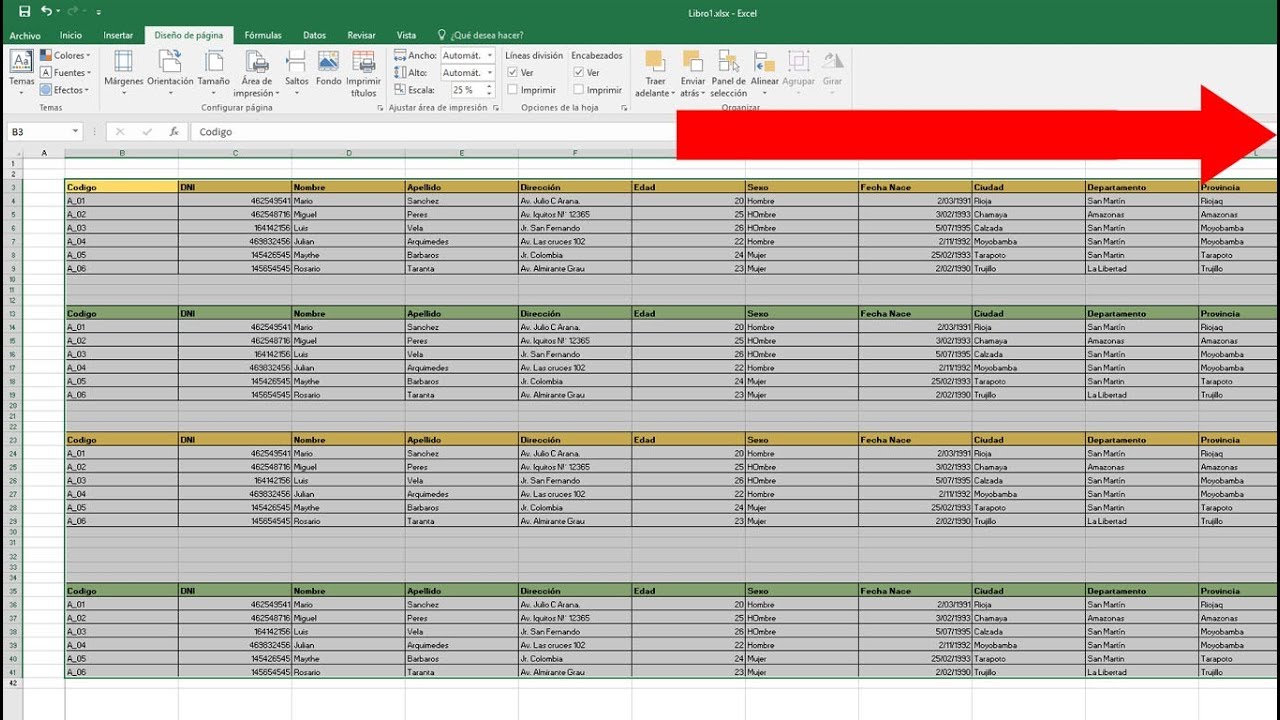This screenshot has height=720, width=1280.
Task: Select 'Av. Almirante Grau' in row 9
Action: pyautogui.click(x=575, y=268)
